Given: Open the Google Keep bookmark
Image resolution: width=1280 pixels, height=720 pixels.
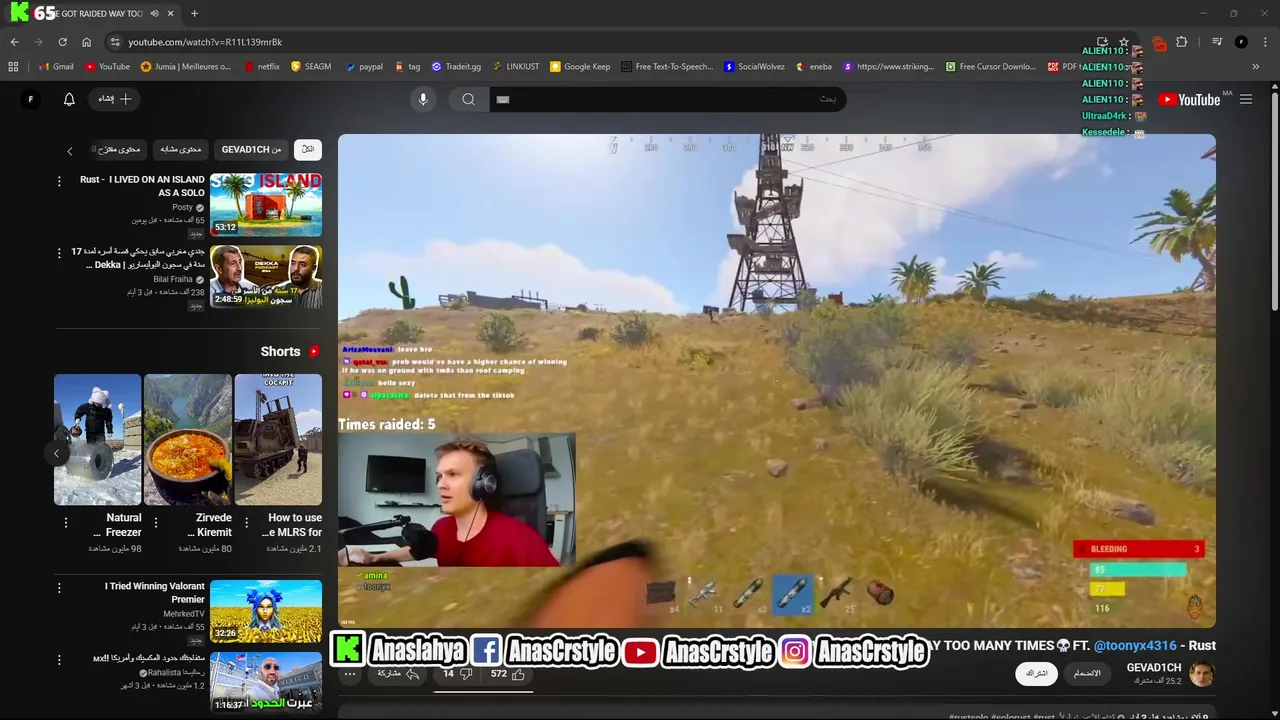Looking at the screenshot, I should [x=580, y=67].
